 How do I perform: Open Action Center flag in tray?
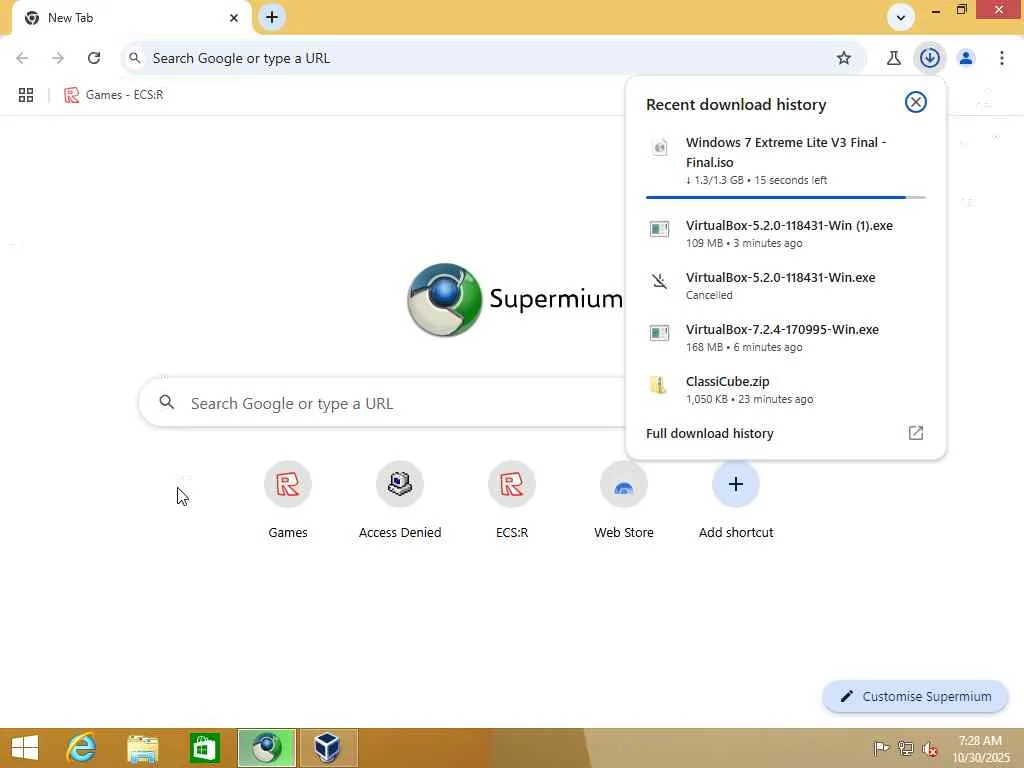pyautogui.click(x=881, y=748)
